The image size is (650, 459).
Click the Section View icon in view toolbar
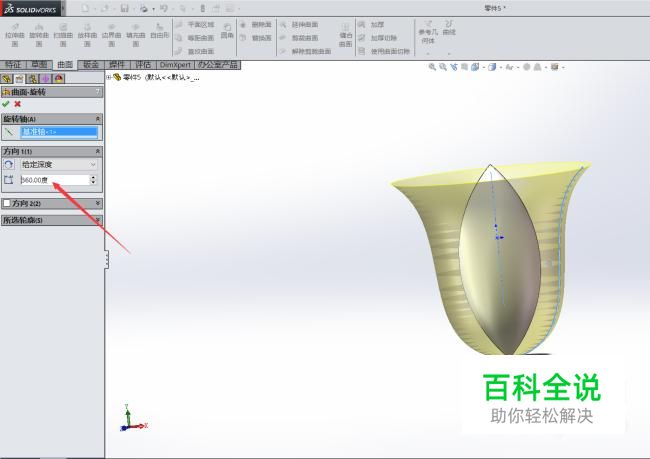click(465, 67)
